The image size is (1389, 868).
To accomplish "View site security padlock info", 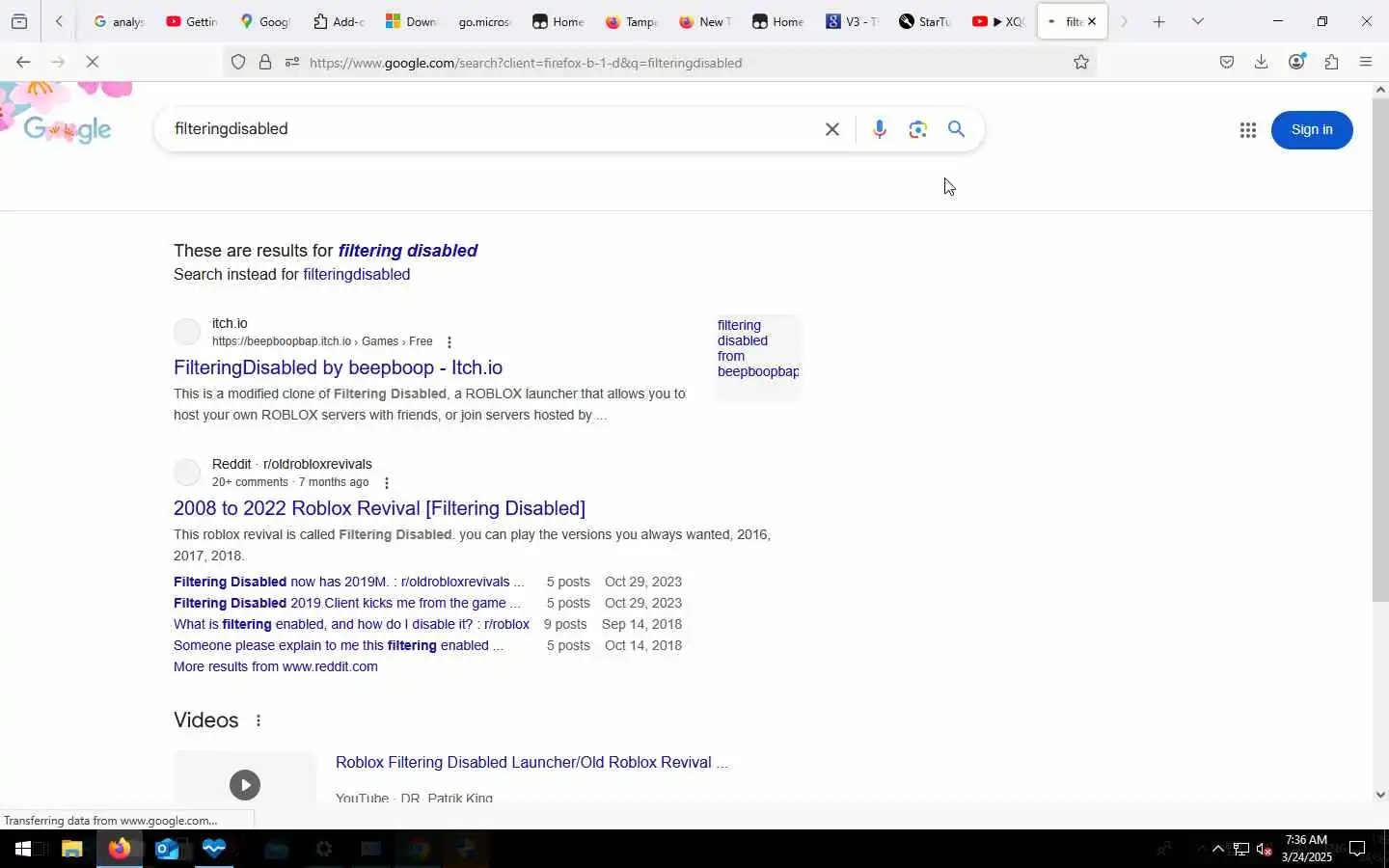I will tap(265, 63).
